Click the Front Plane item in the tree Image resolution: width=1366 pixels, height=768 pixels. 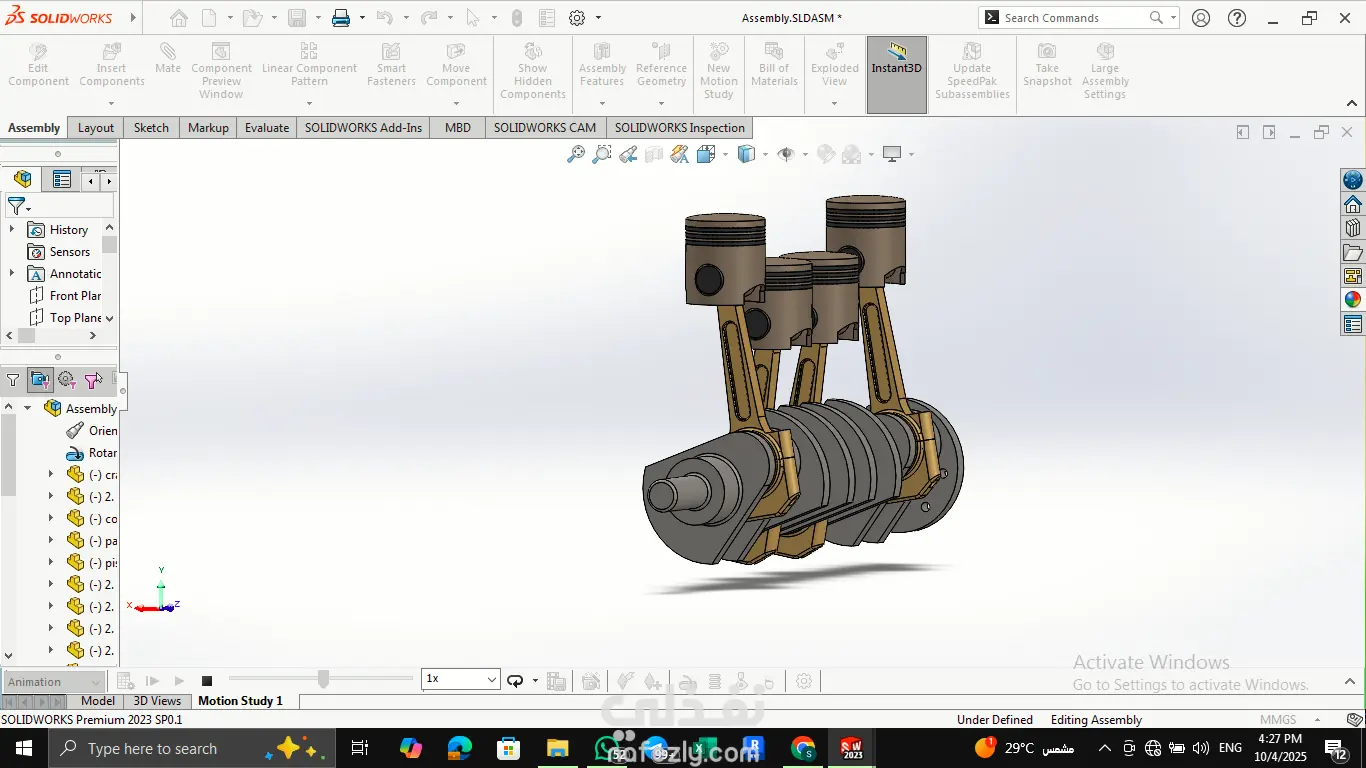(x=75, y=296)
